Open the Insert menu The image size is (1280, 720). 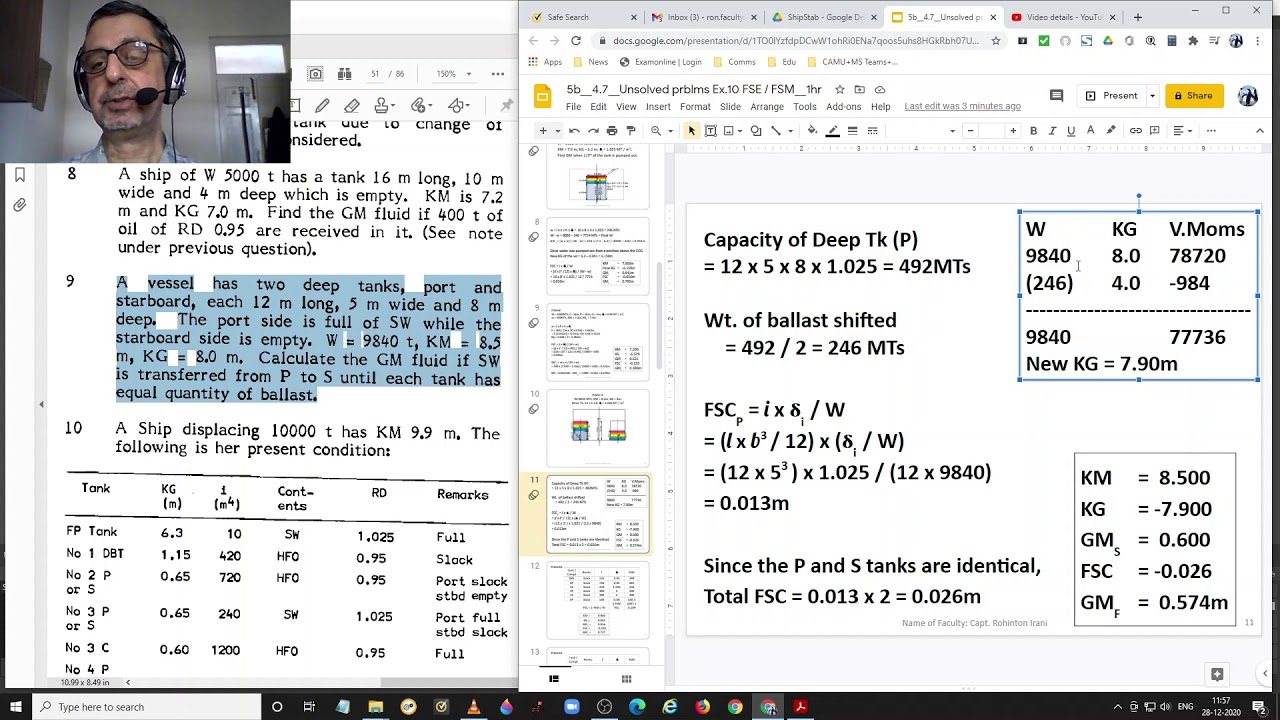coord(658,107)
